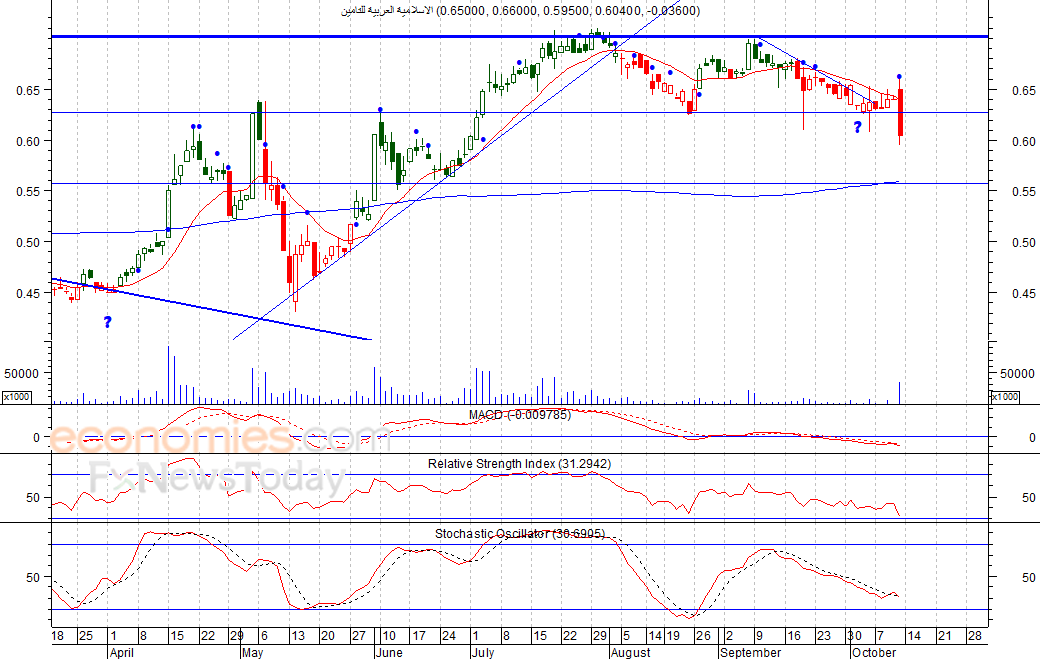Click the April month label on time axis
This screenshot has width=1040, height=659.
point(122,652)
